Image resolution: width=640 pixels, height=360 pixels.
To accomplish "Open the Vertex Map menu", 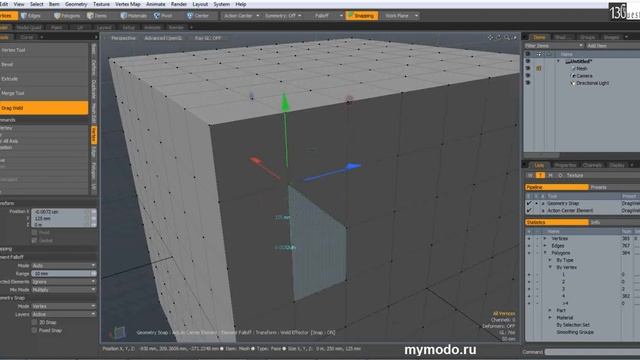I will (128, 4).
